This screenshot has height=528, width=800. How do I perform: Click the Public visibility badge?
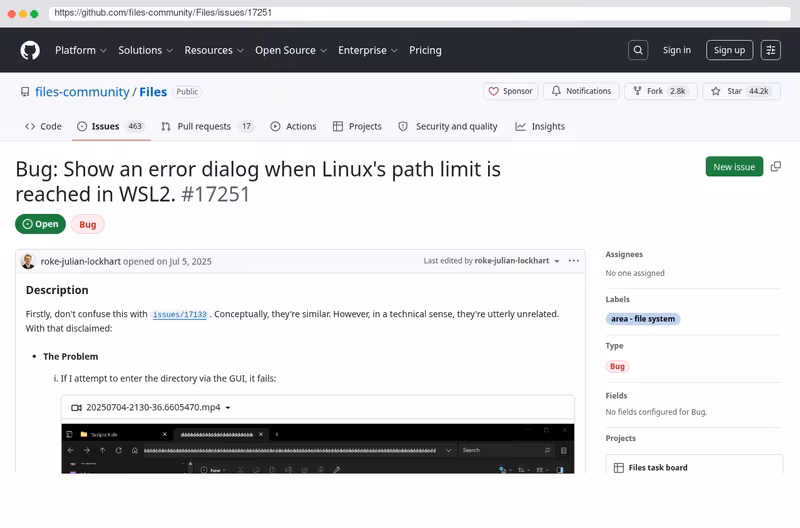[187, 92]
